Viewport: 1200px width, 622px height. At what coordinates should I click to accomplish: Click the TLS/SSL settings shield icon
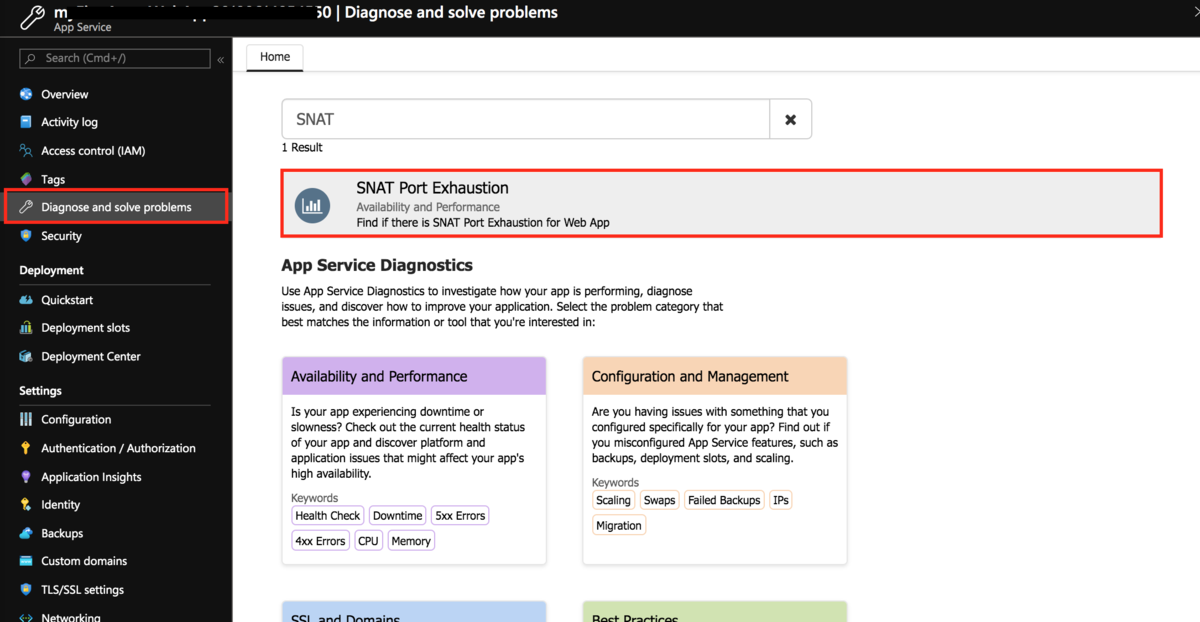click(x=27, y=590)
